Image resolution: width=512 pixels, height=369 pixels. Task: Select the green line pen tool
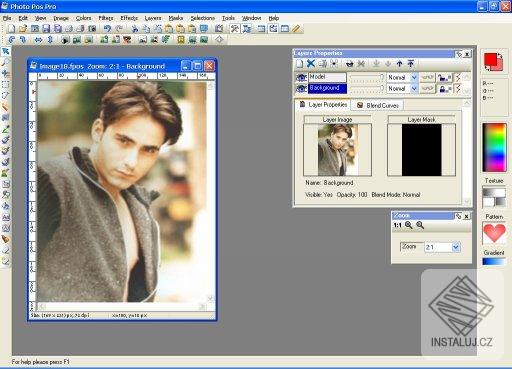click(6, 129)
